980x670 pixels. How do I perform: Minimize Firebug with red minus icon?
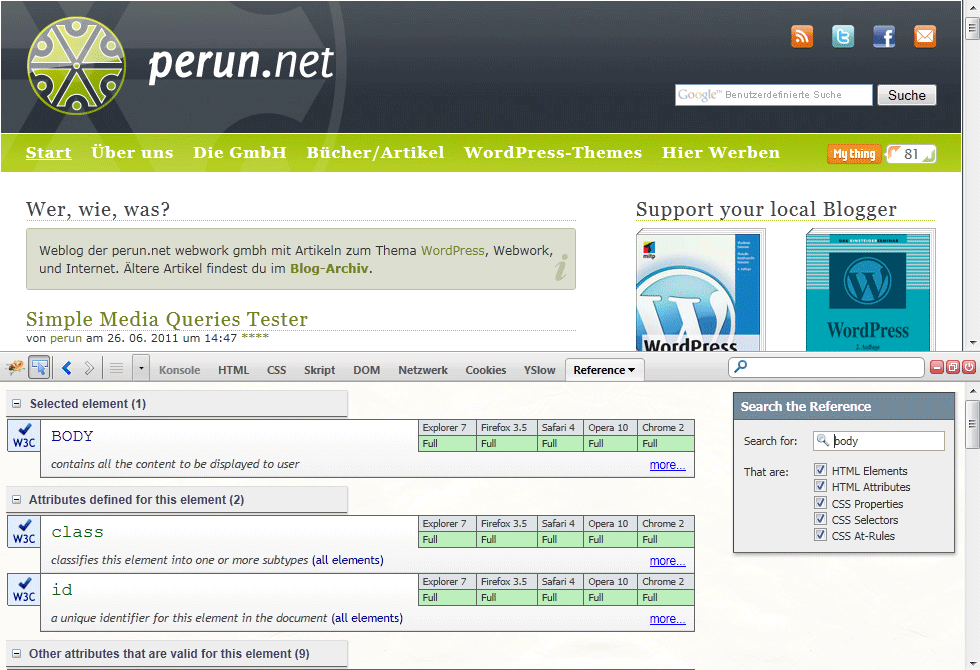tap(936, 368)
